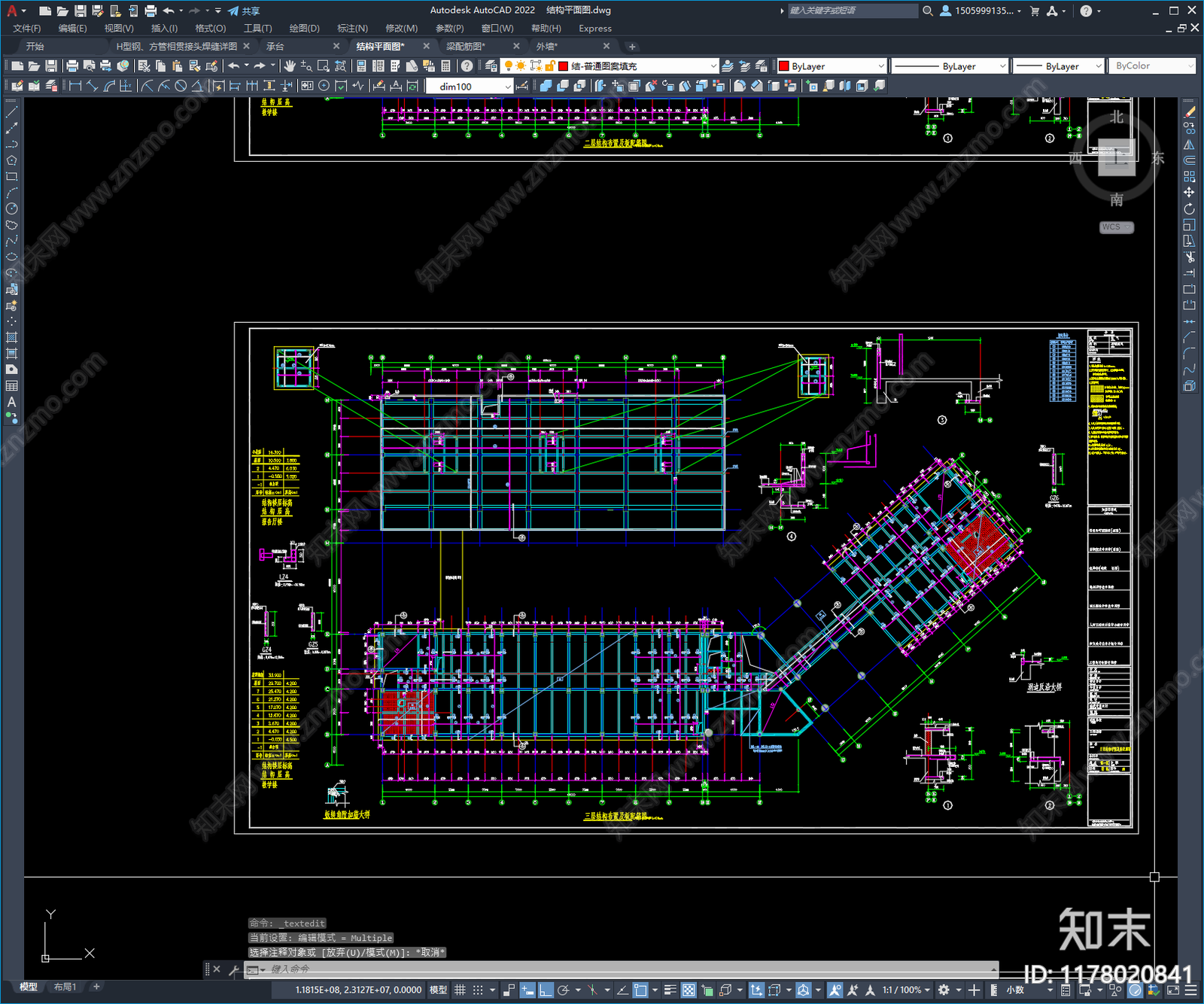The image size is (1204, 1004).
Task: Open the layer dropdown showing 结-普通图案填充
Action: (611, 66)
